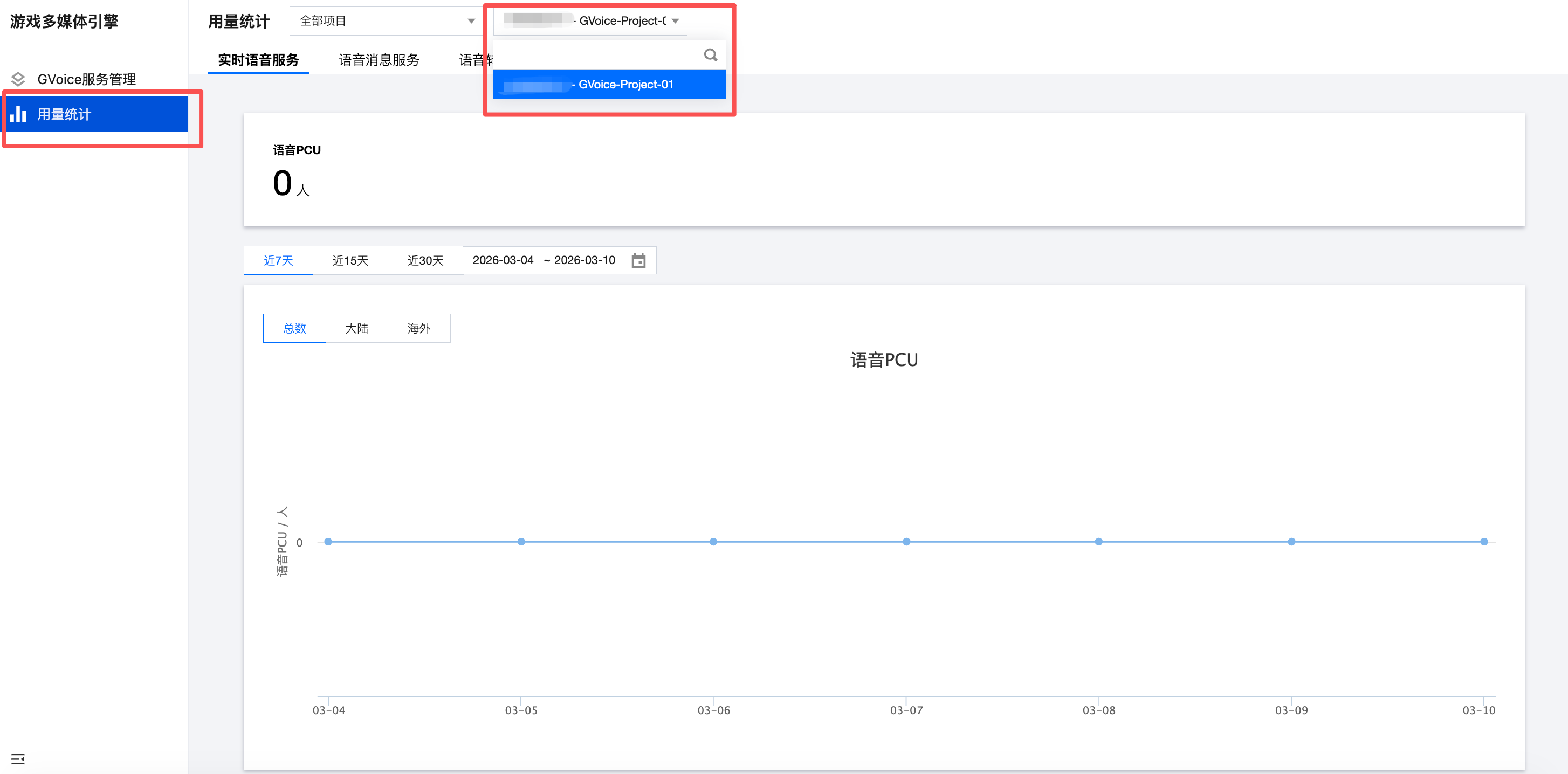The width and height of the screenshot is (1568, 774).
Task: Click the search magnifier icon in dropdown
Action: [x=710, y=56]
